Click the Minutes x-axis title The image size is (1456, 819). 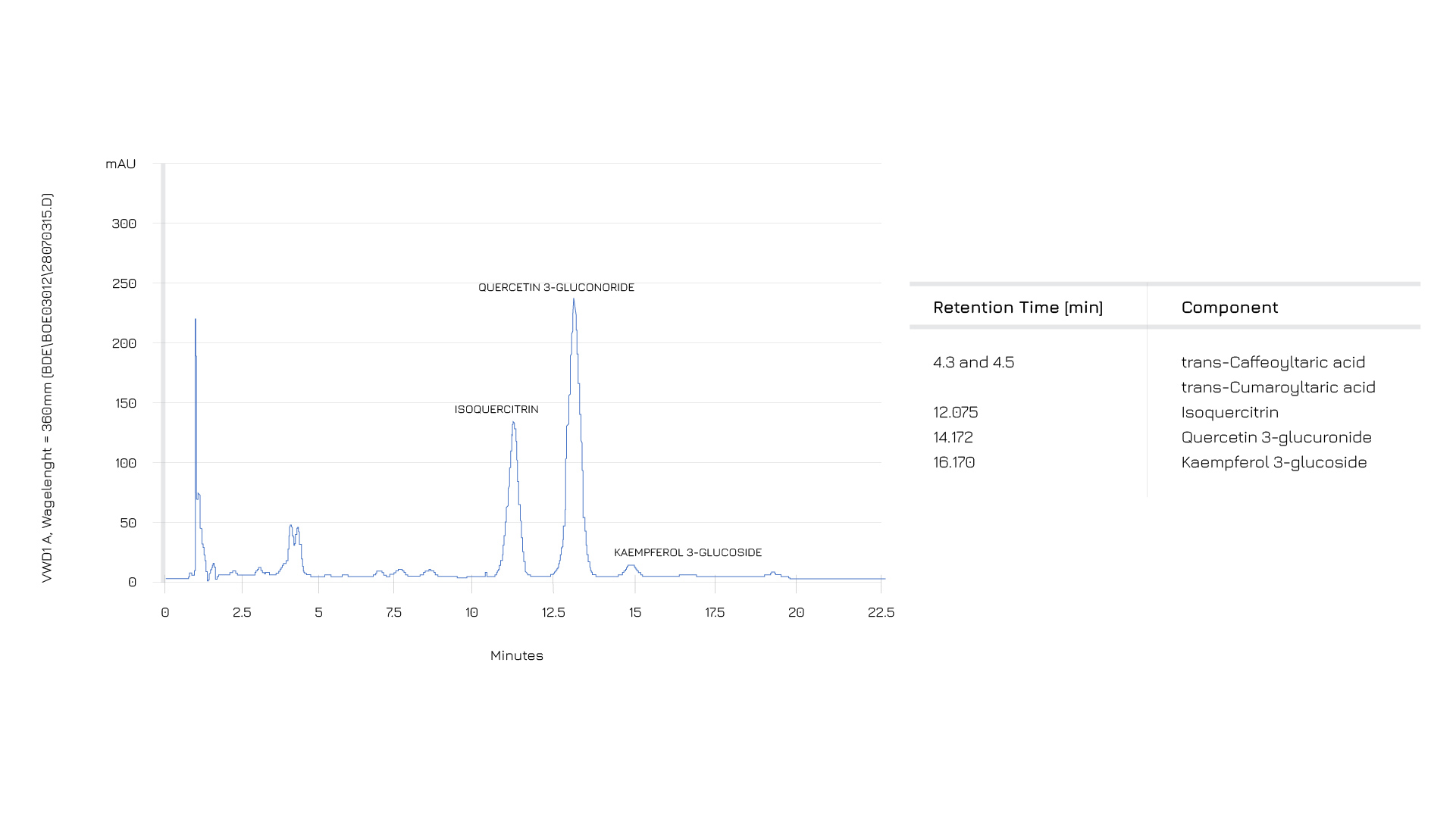(516, 656)
